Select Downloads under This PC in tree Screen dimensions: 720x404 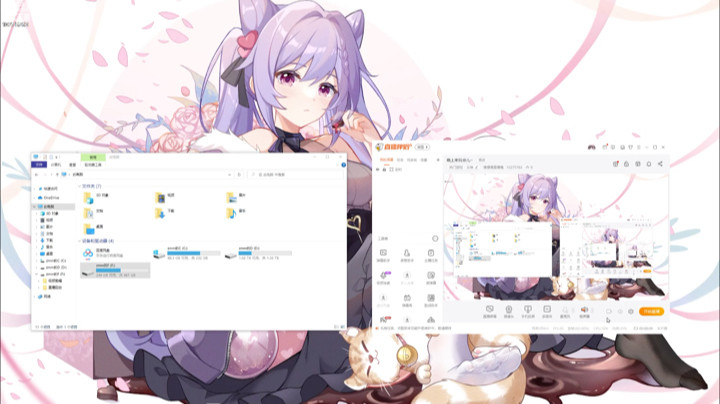(47, 240)
